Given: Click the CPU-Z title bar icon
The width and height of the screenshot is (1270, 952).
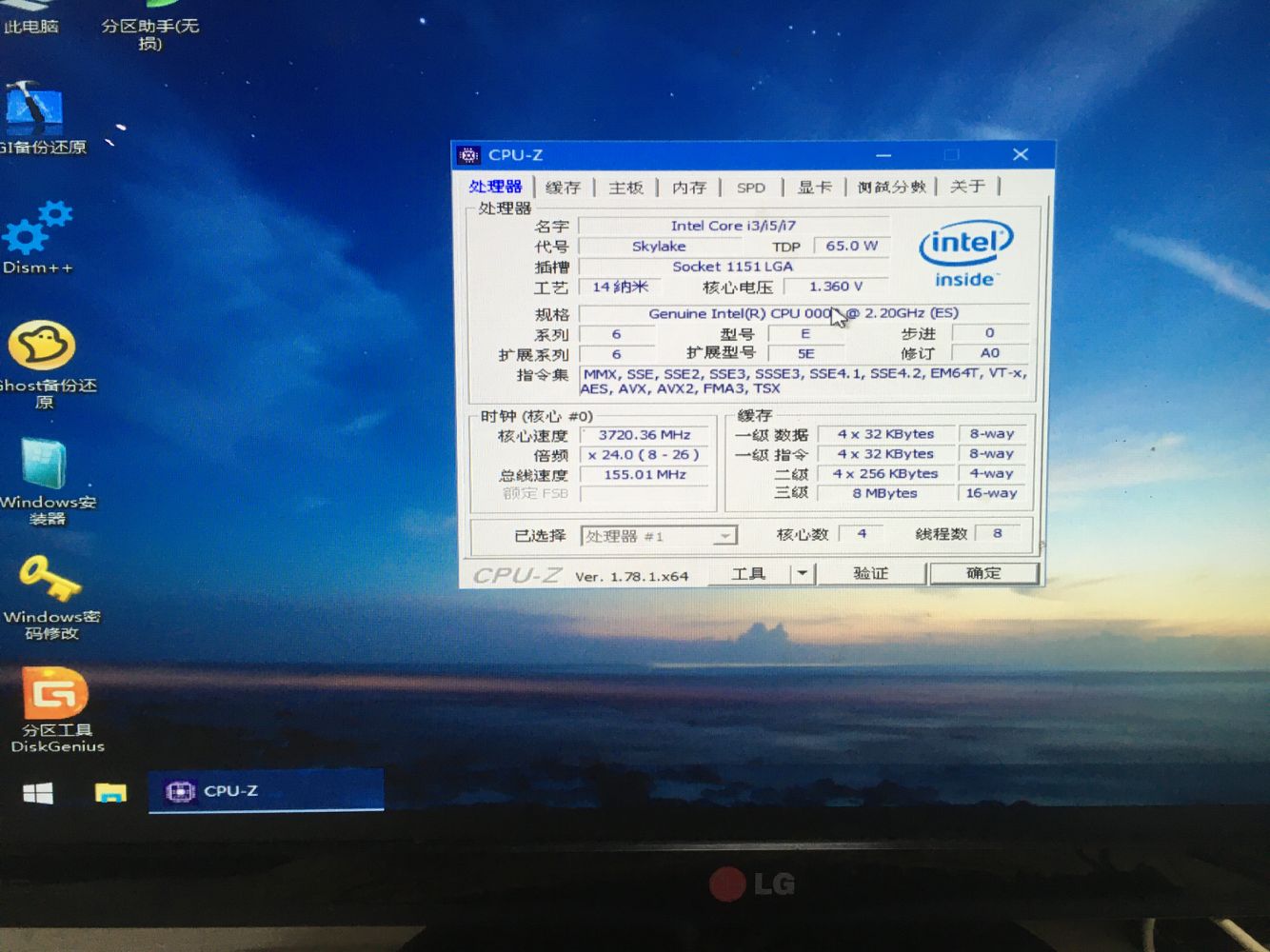Looking at the screenshot, I should (x=469, y=155).
